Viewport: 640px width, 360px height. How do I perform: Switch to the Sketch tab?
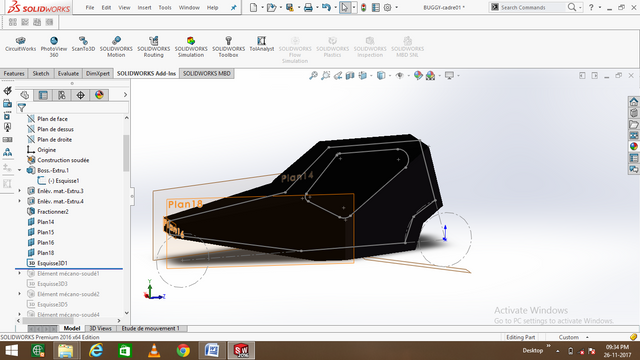point(41,73)
